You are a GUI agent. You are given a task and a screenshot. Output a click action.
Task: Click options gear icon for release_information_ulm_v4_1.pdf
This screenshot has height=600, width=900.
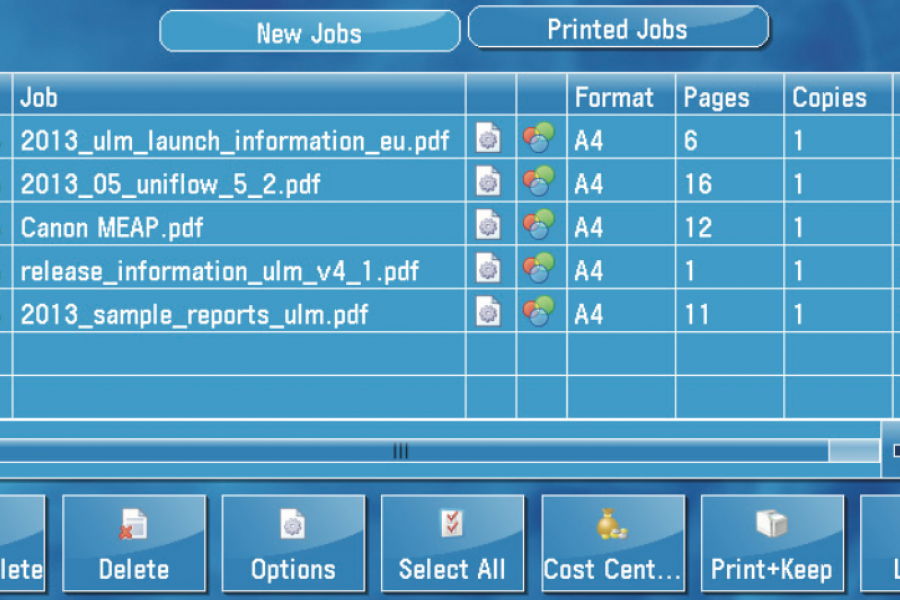pyautogui.click(x=488, y=270)
